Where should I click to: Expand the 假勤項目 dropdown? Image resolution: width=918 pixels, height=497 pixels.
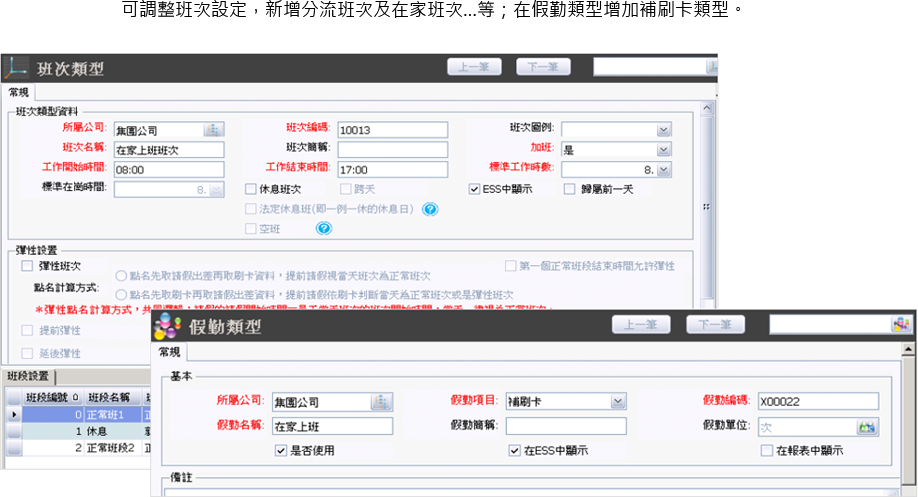pyautogui.click(x=618, y=402)
